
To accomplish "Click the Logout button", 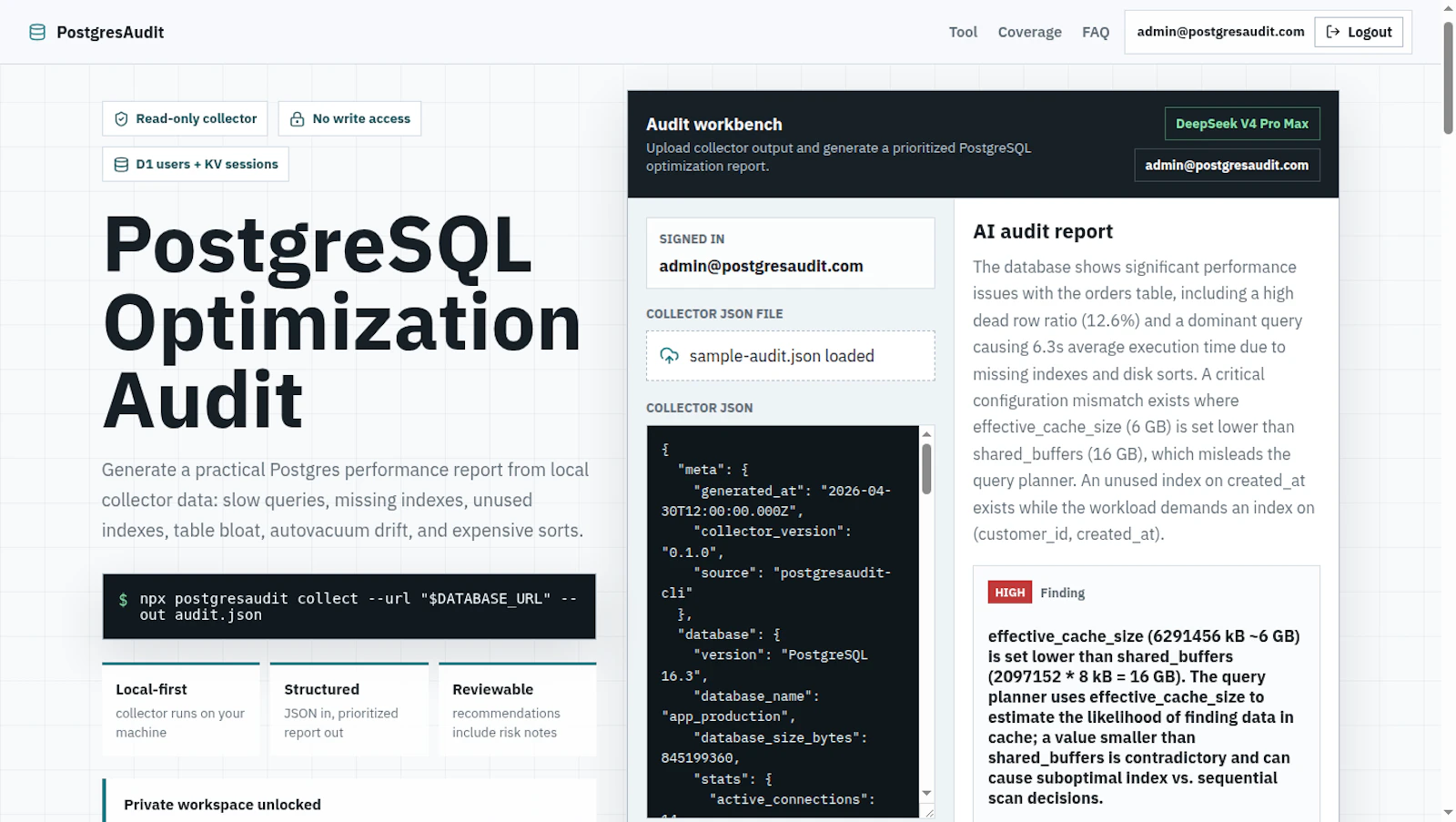I will [x=1359, y=32].
